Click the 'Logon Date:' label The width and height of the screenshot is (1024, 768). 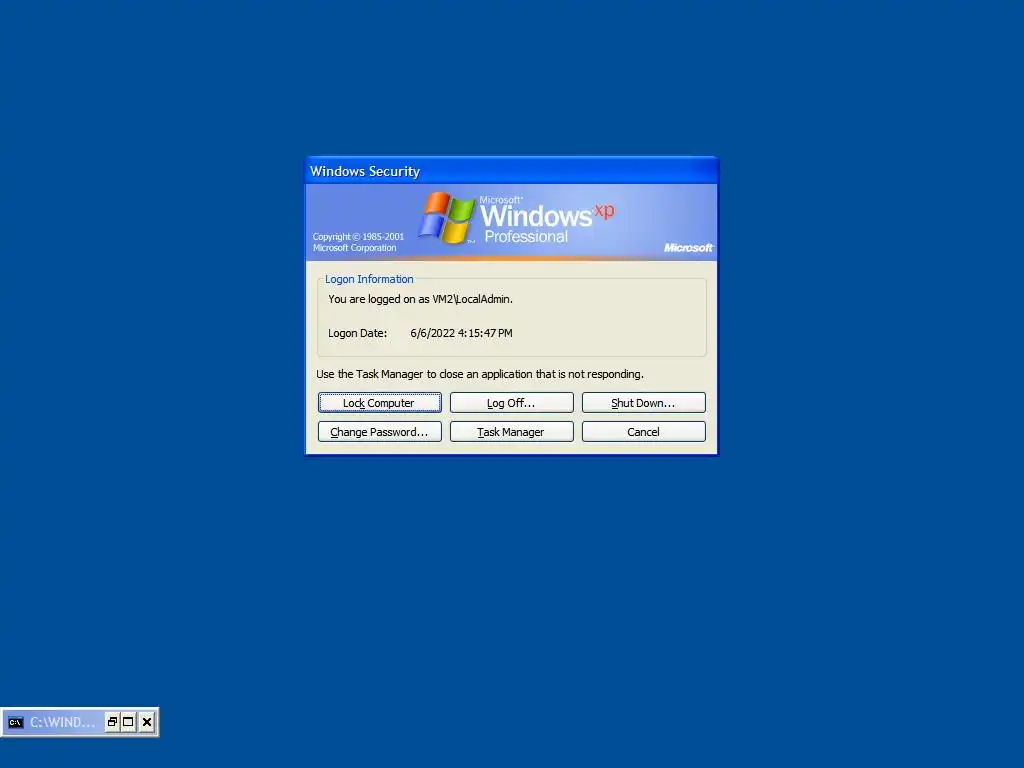(357, 333)
